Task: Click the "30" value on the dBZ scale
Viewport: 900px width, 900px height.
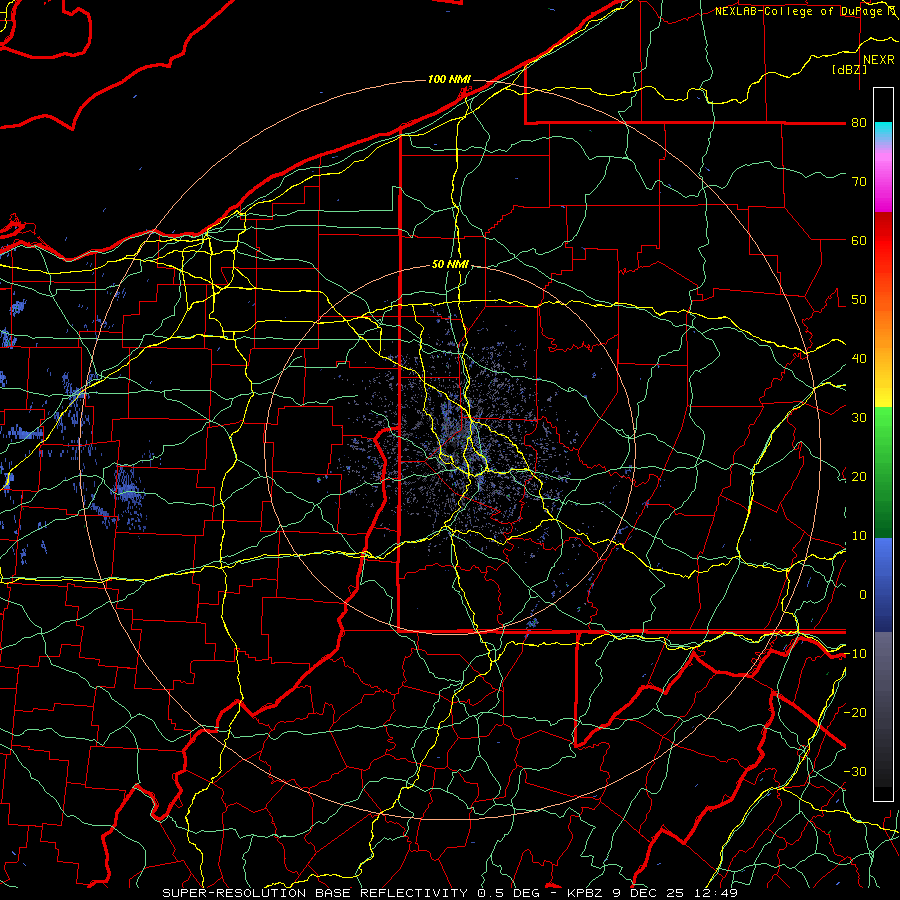Action: [859, 417]
